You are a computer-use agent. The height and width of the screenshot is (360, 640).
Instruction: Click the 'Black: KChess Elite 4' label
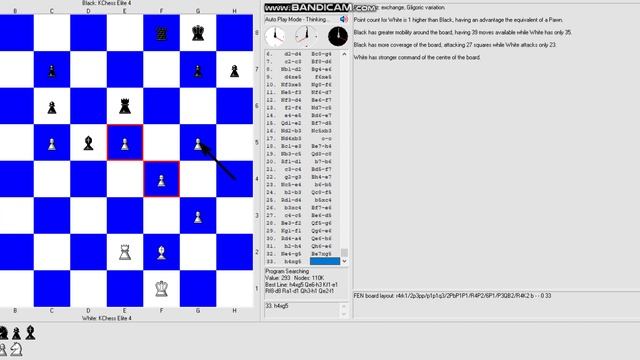(107, 3)
